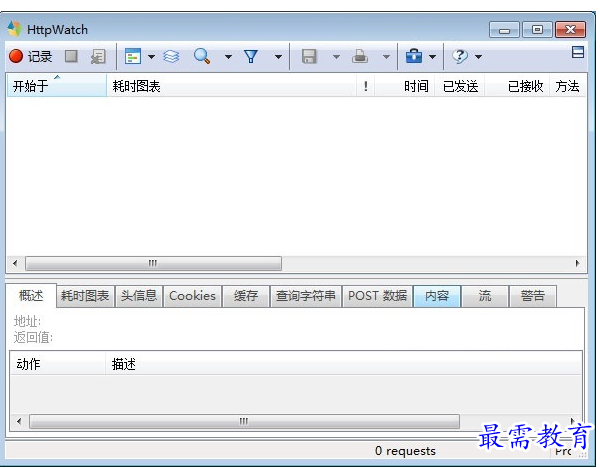This screenshot has height=468, width=600.
Task: Sort by the 开始于 column header
Action: [x=57, y=86]
